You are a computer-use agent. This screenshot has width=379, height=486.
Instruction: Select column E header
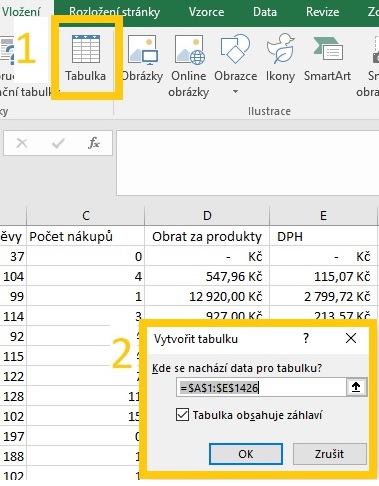pyautogui.click(x=323, y=216)
